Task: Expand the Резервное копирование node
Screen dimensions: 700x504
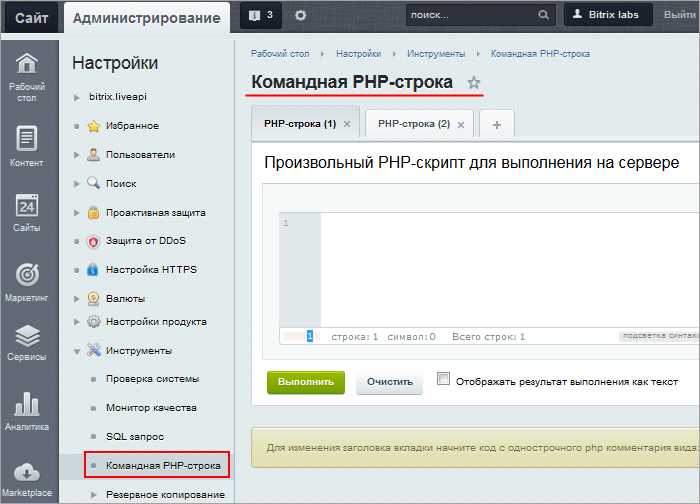Action: point(94,495)
